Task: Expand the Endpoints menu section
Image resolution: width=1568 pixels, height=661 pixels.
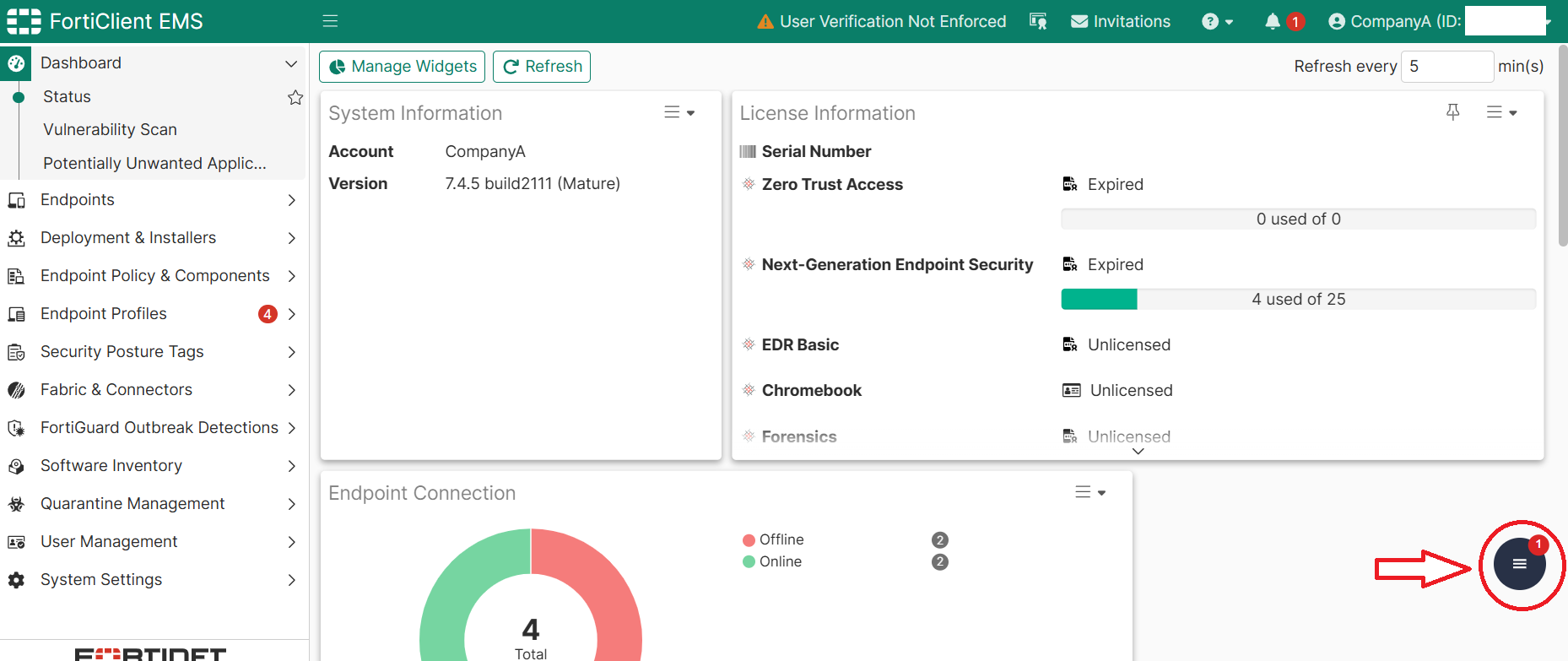Action: pos(153,200)
